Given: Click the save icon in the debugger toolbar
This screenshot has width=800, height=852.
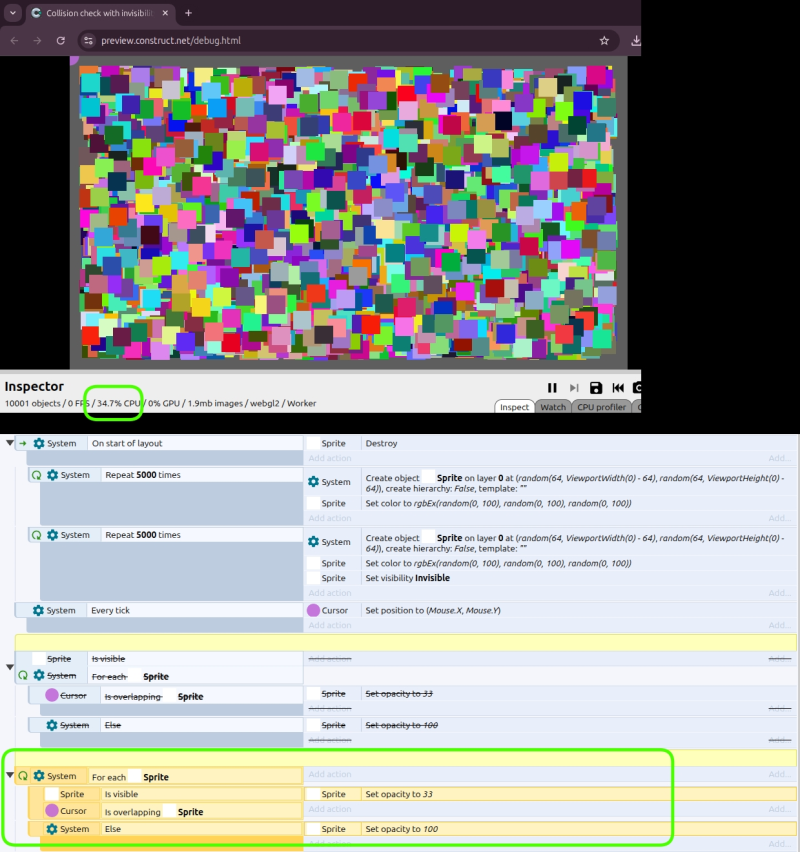Looking at the screenshot, I should (x=596, y=388).
